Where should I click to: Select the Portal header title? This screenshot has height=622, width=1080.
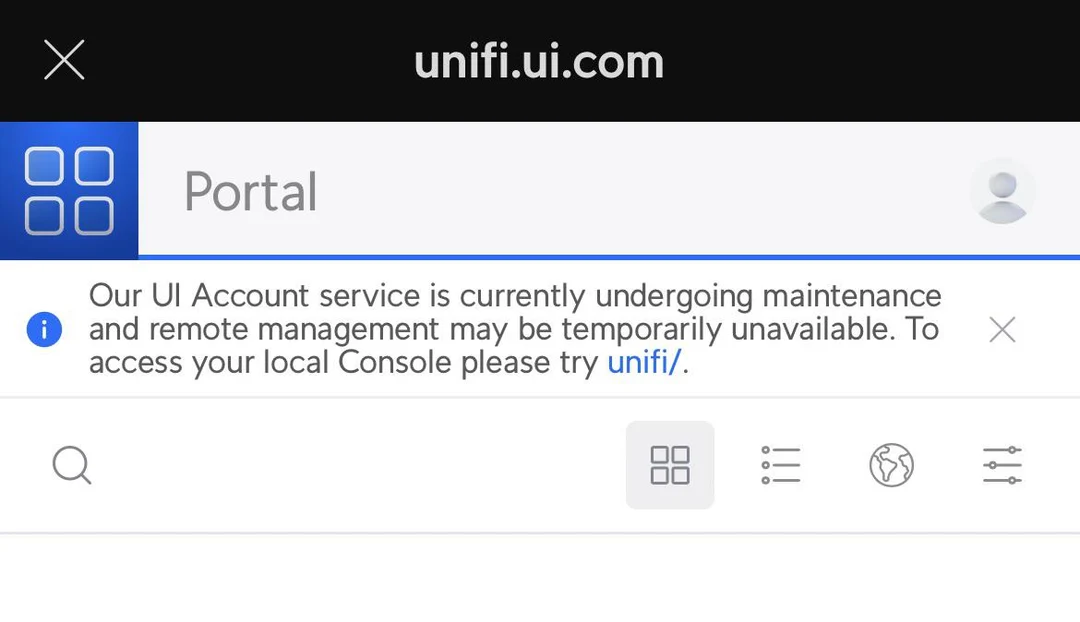[x=250, y=191]
